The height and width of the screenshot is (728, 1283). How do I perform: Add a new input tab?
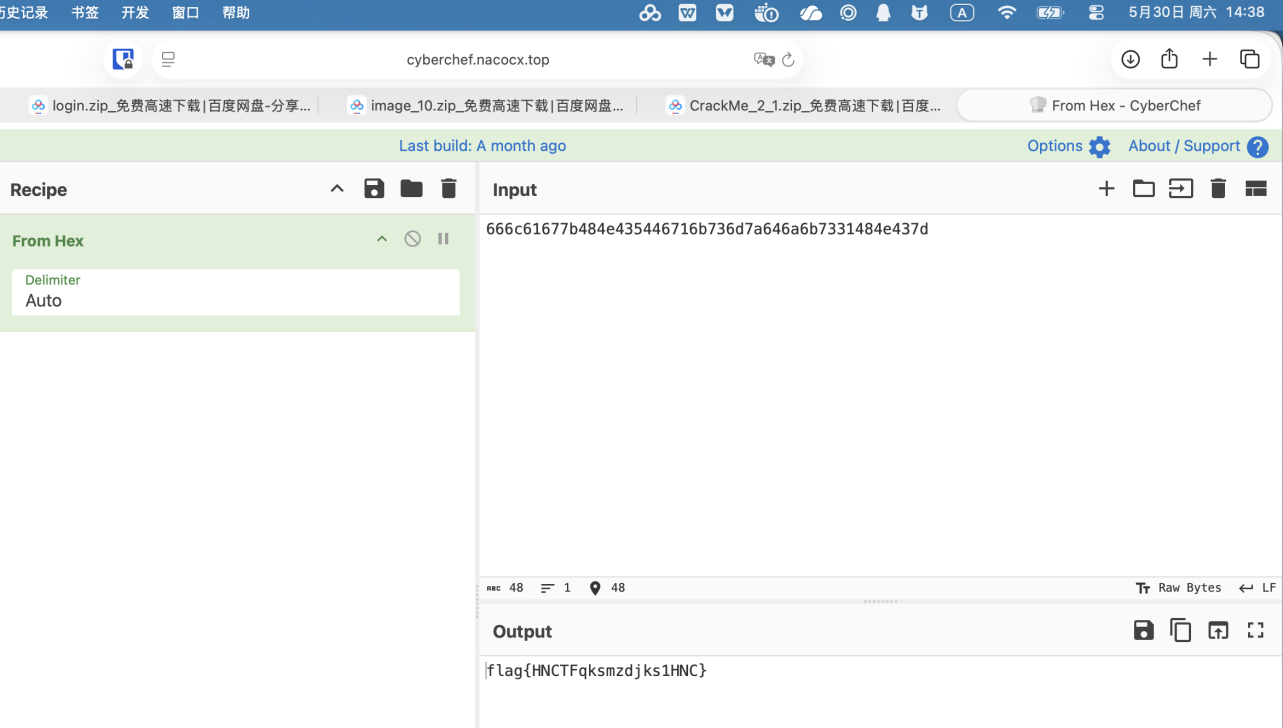point(1106,188)
